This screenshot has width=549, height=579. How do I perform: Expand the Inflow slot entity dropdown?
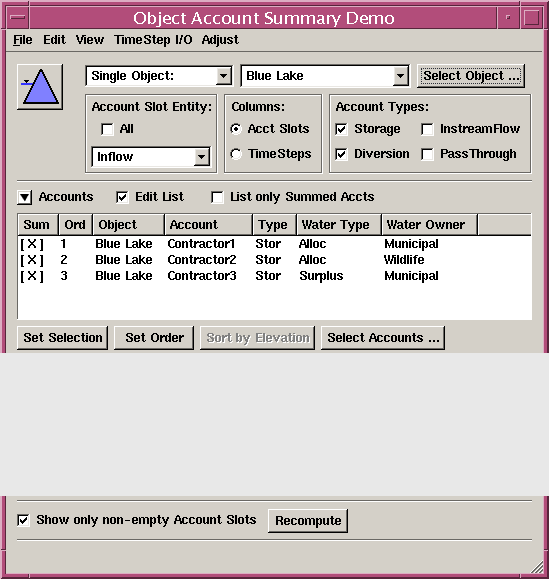click(x=151, y=157)
